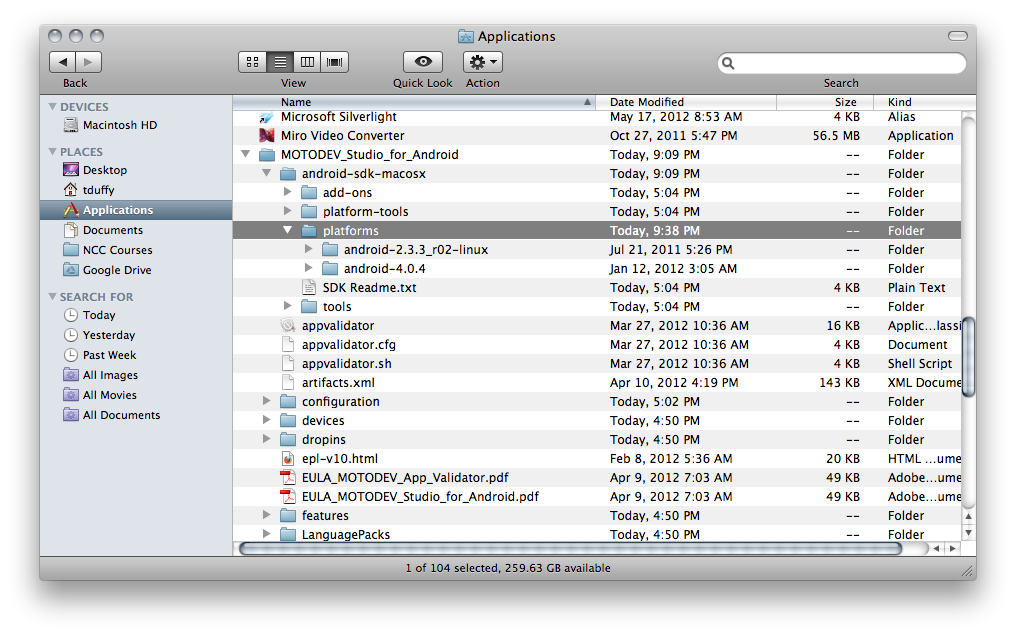Expand the tools folder
This screenshot has height=635, width=1016.
coord(288,306)
